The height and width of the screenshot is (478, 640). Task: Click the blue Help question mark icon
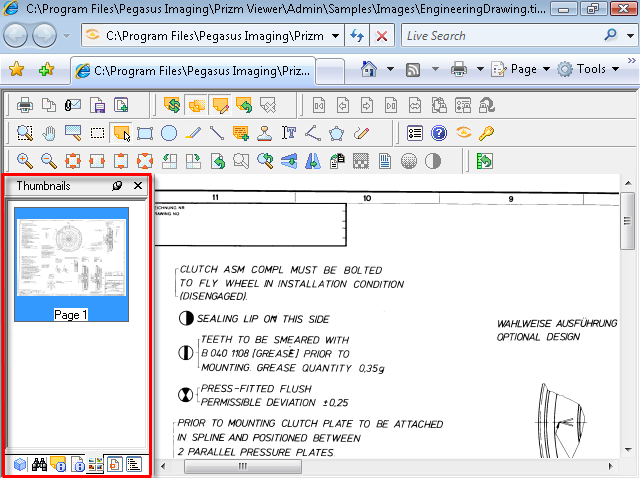pyautogui.click(x=438, y=133)
